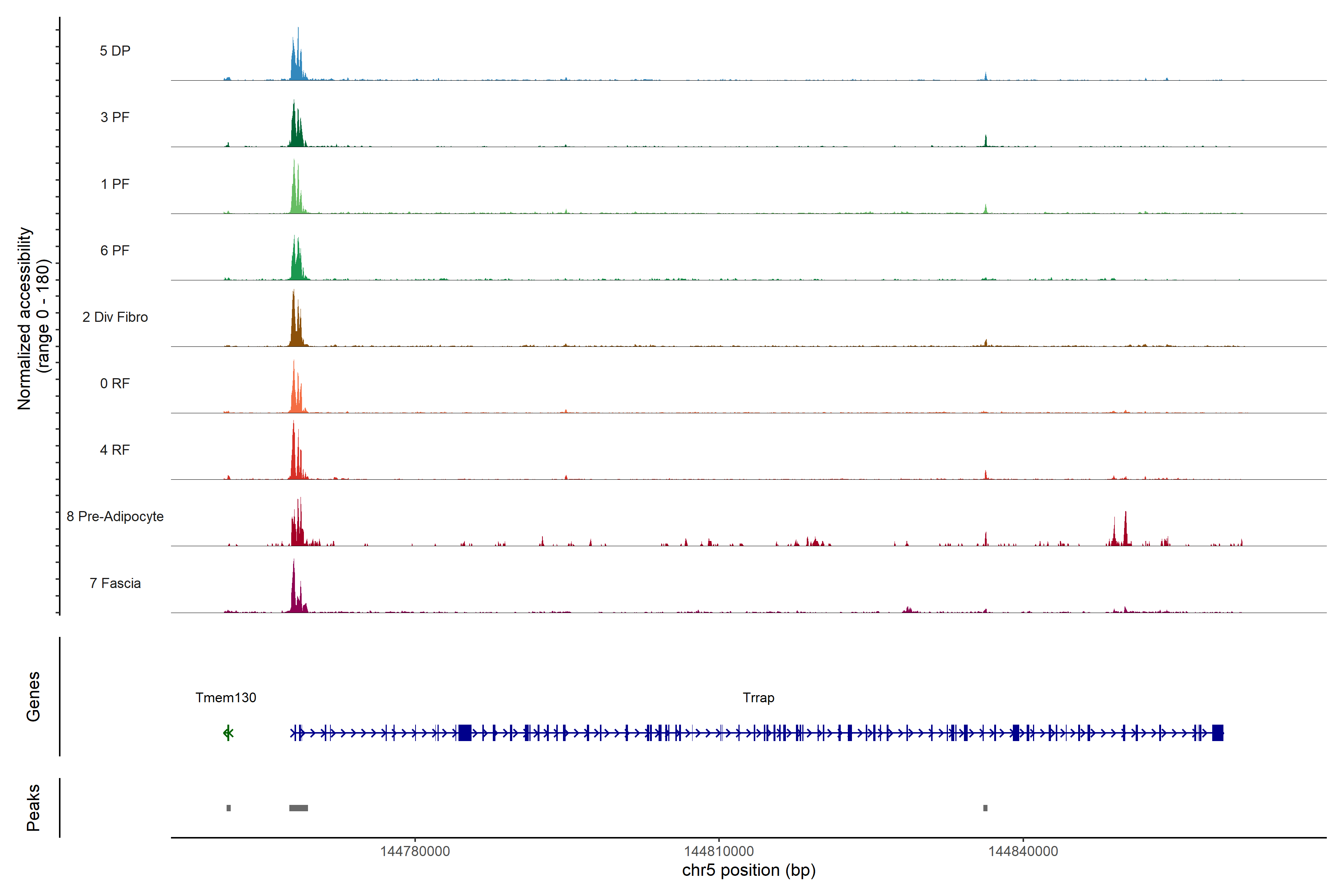Click the wide gray peak bar under Trrap start
This screenshot has width=1344, height=896.
[x=298, y=808]
